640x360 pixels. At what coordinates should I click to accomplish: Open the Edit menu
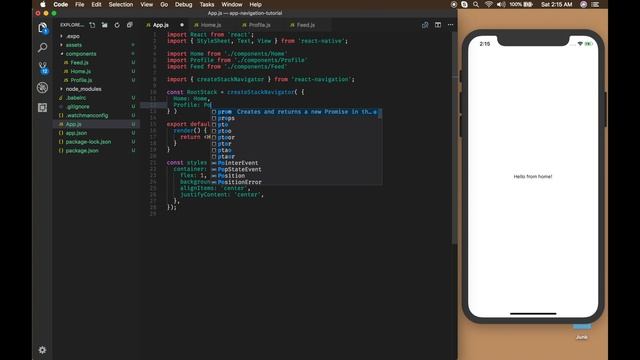(x=96, y=4)
